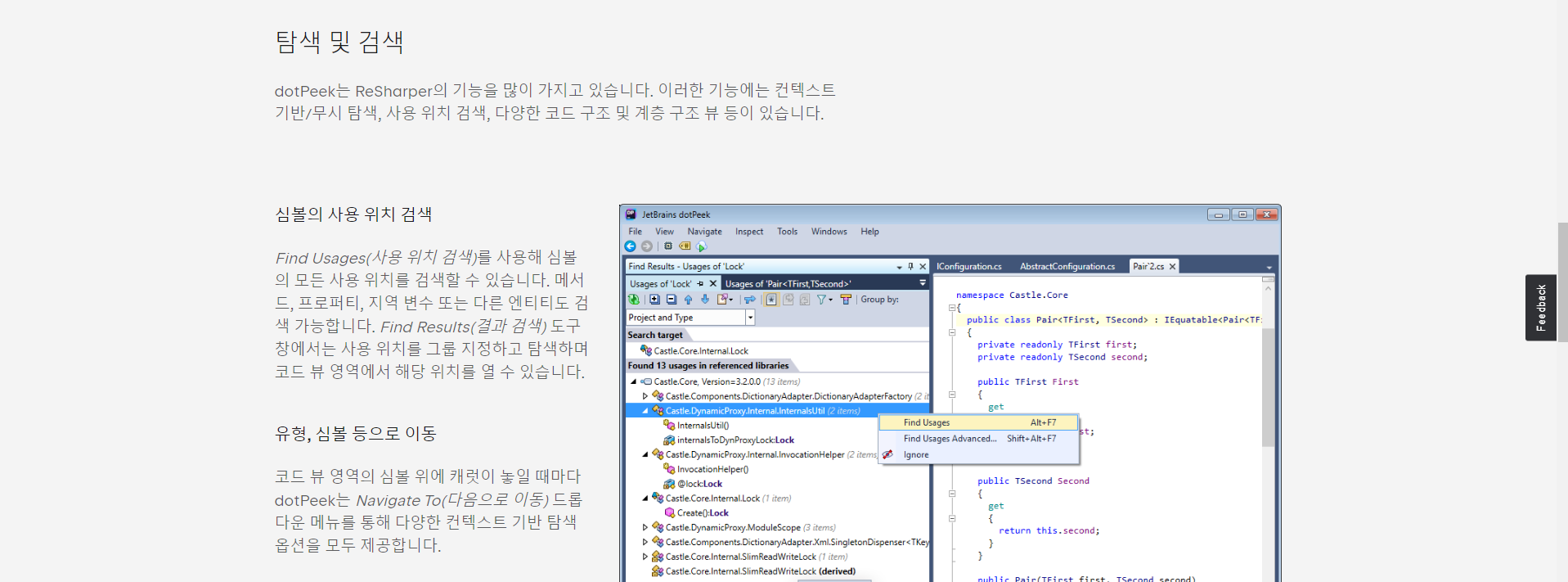1568x582 pixels.
Task: Click the code editor vertical scrollbar
Action: (x=1268, y=387)
